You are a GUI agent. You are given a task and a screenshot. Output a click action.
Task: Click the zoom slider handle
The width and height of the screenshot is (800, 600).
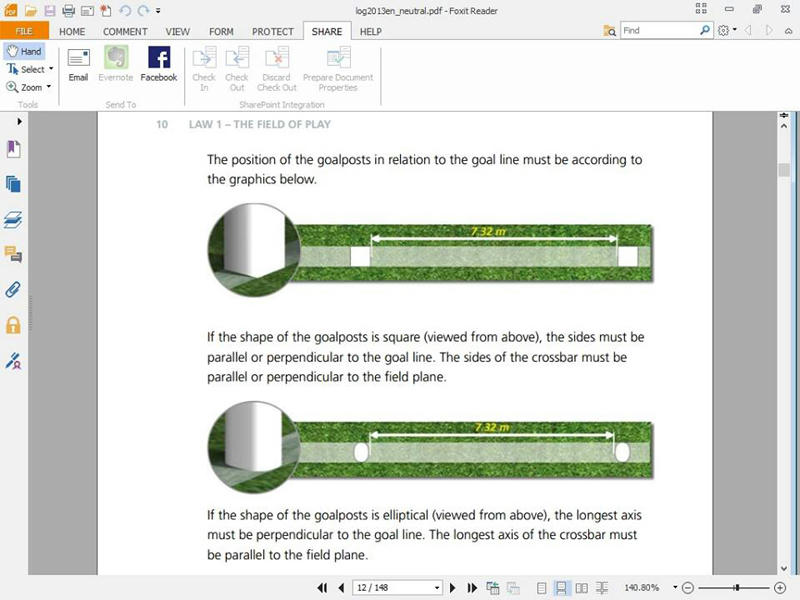[x=737, y=588]
